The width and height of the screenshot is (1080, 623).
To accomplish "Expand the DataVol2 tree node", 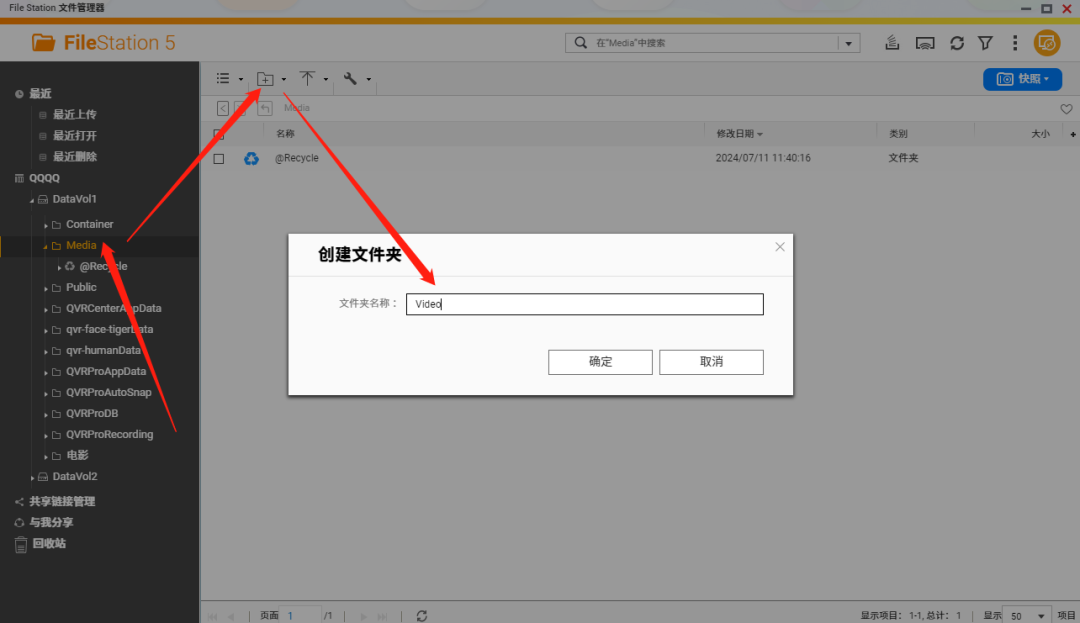I will pos(32,477).
